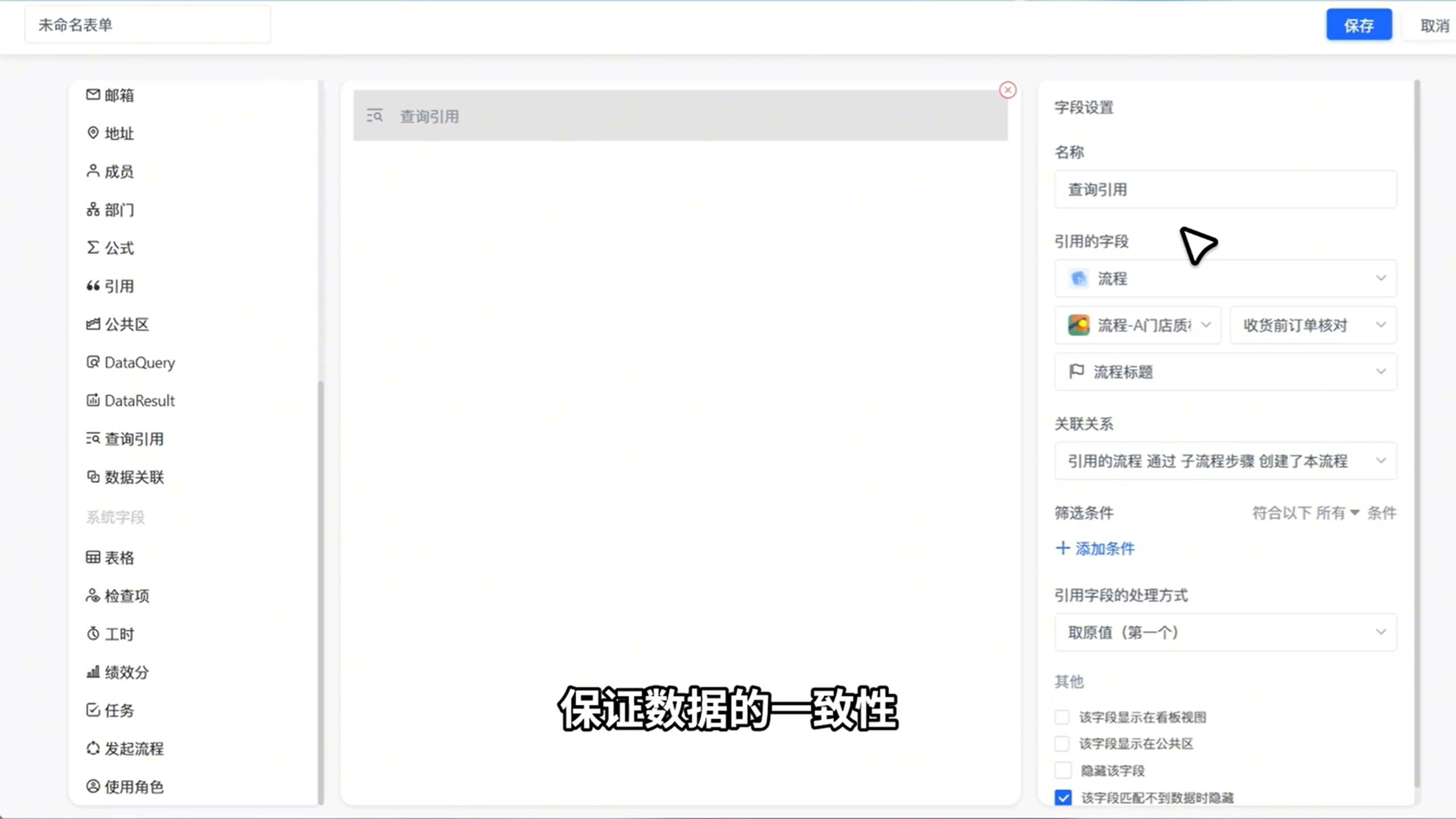Toggle the 所有 condition match dropdown
The width and height of the screenshot is (1456, 819).
click(x=1337, y=513)
